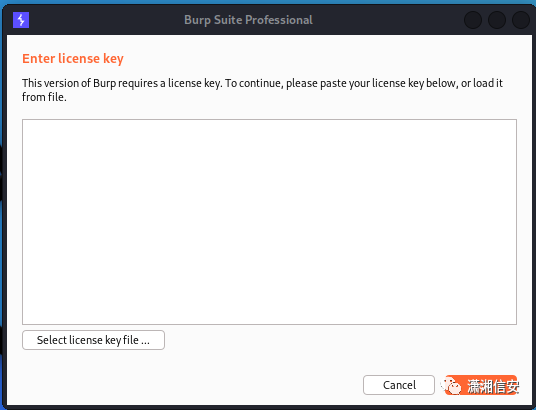Screen dimensions: 536x410
Task: Close the Burp Suite Professional dialog window
Action: click(521, 20)
